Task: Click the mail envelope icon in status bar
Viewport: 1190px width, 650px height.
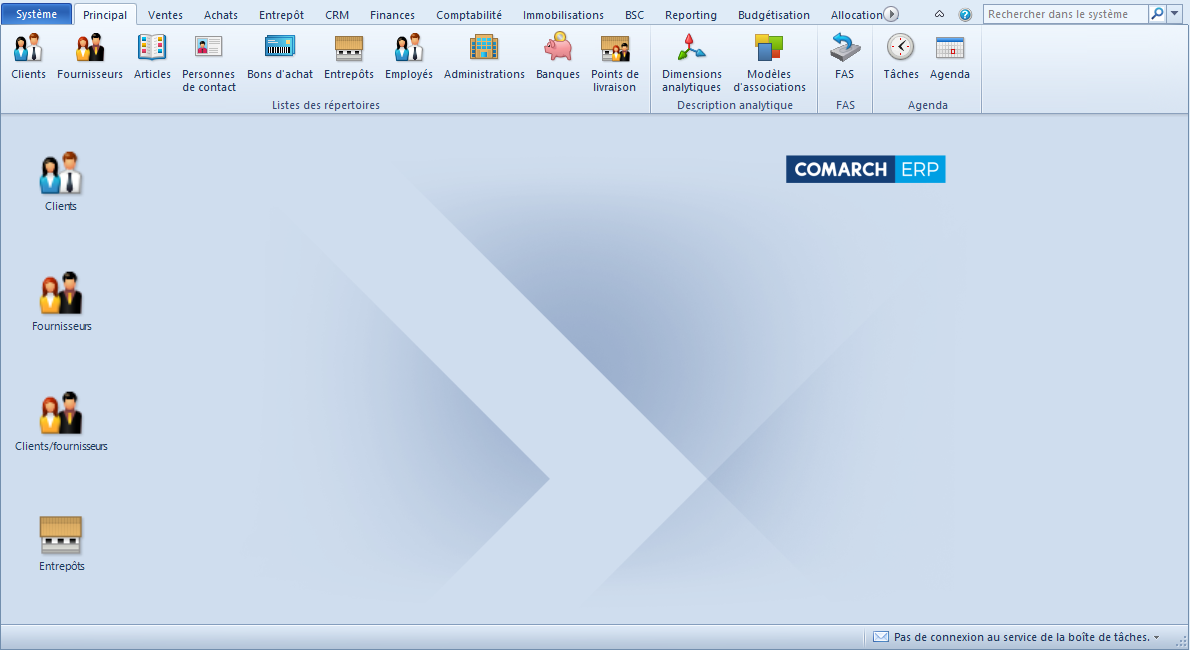Action: (x=880, y=637)
